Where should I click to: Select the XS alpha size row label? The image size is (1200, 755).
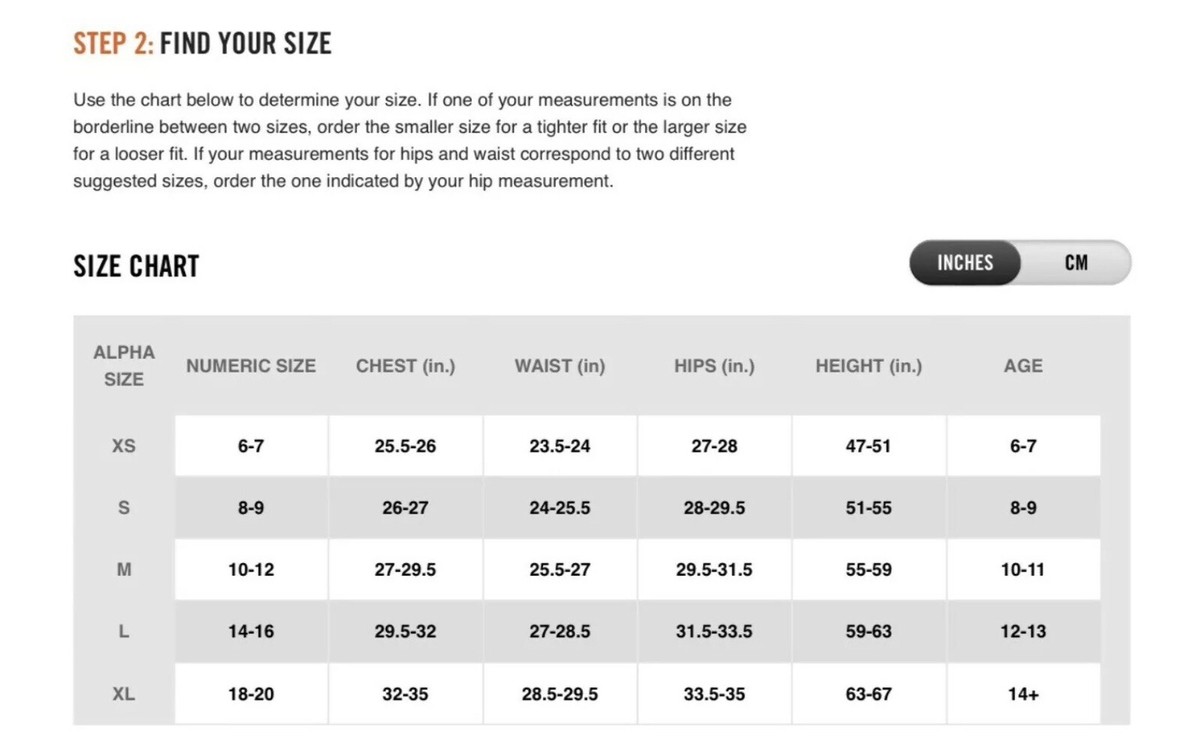click(x=124, y=446)
